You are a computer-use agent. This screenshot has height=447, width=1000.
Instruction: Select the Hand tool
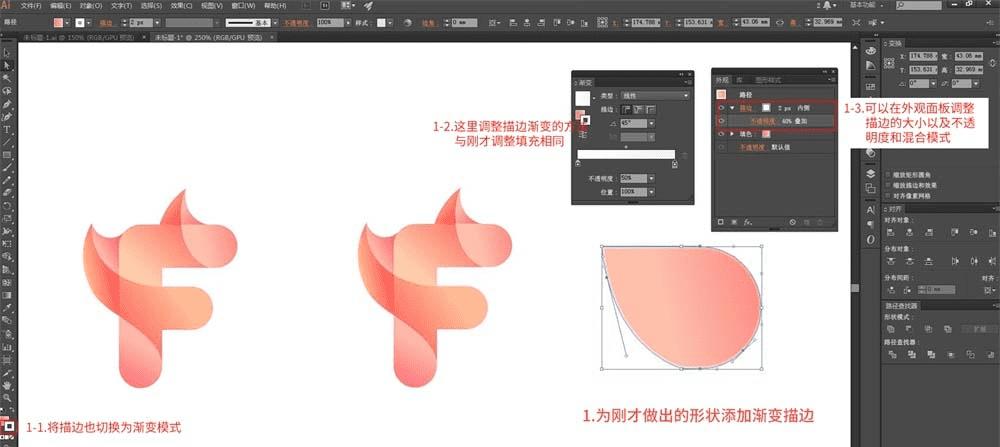pos(7,385)
